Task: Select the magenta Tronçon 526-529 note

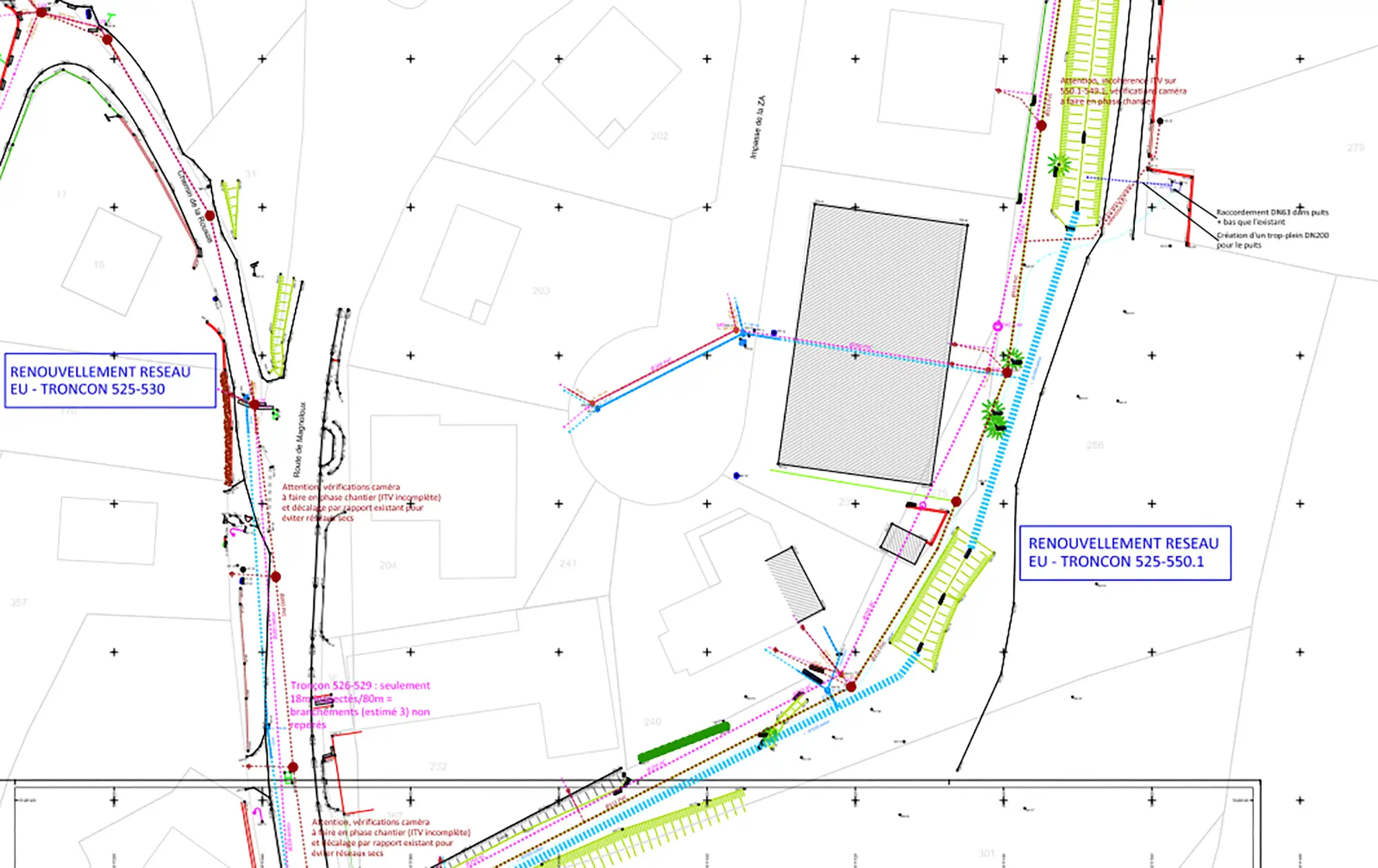Action: tap(360, 705)
